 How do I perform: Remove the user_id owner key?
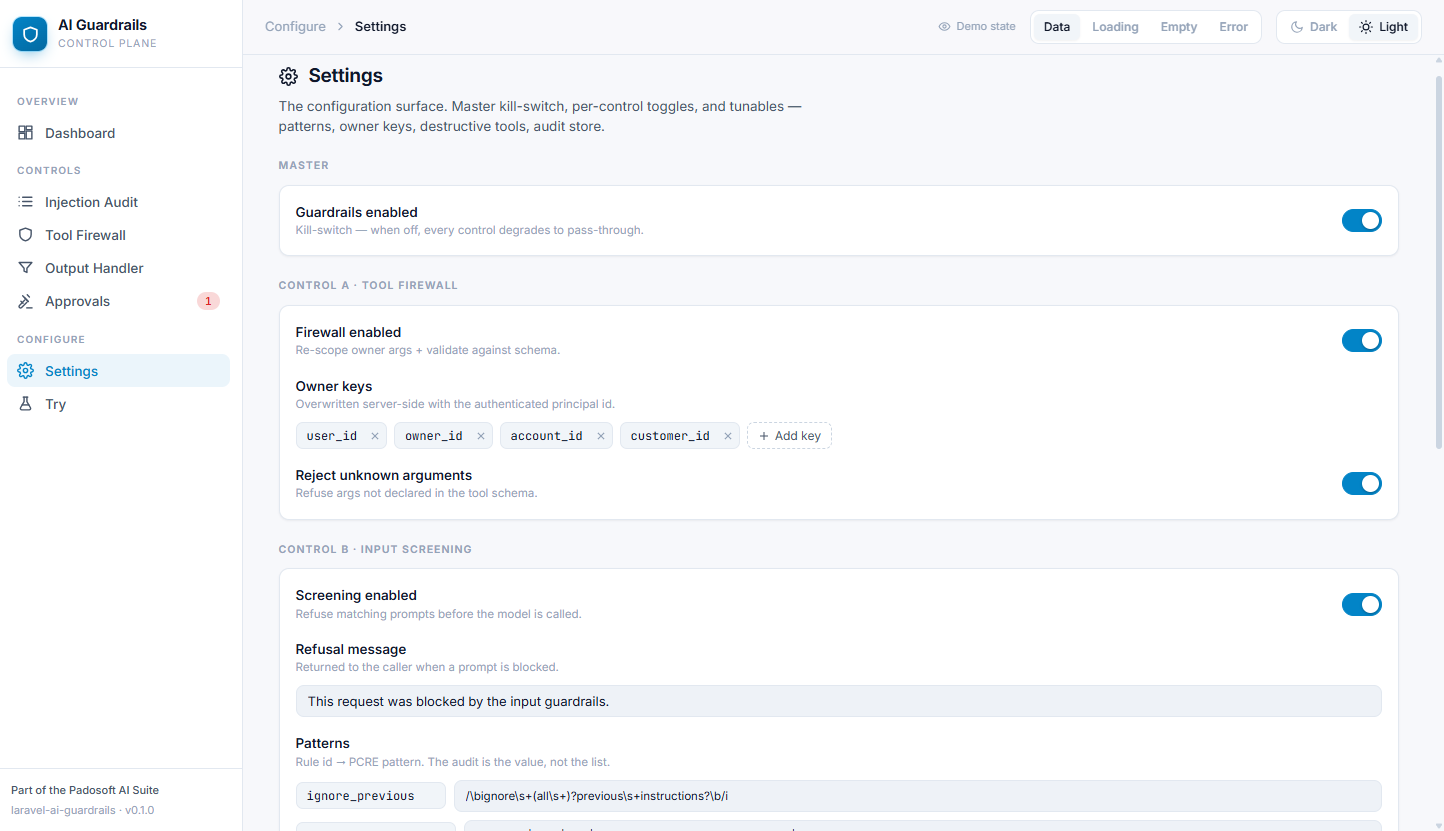coord(375,436)
